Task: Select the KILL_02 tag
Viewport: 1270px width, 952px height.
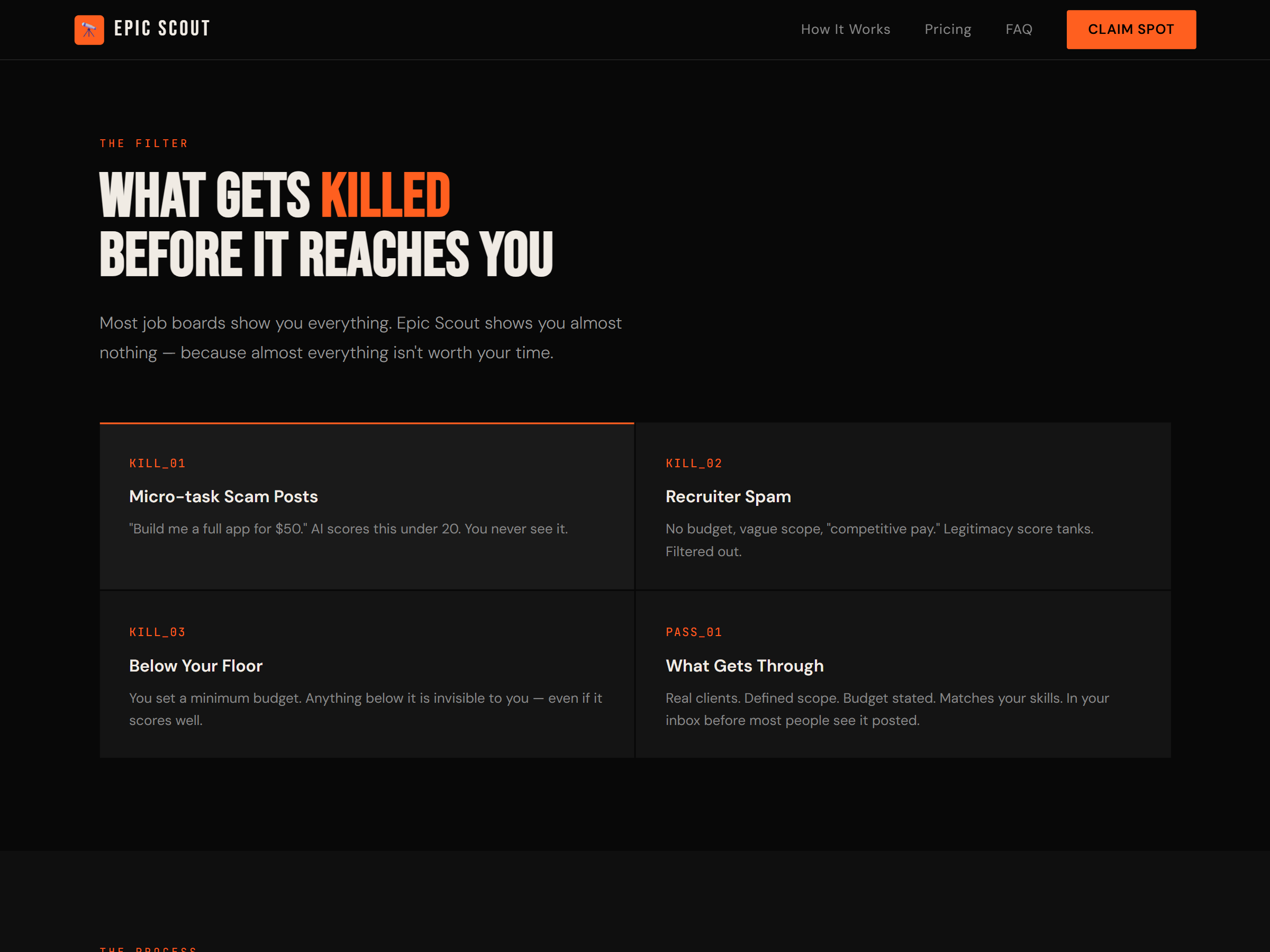Action: 694,464
